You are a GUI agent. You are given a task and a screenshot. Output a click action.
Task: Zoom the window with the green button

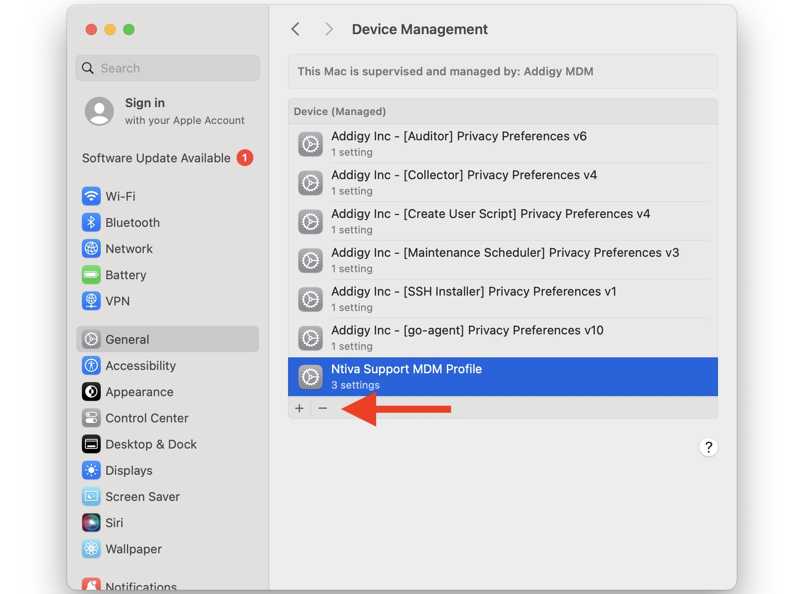coord(129,30)
